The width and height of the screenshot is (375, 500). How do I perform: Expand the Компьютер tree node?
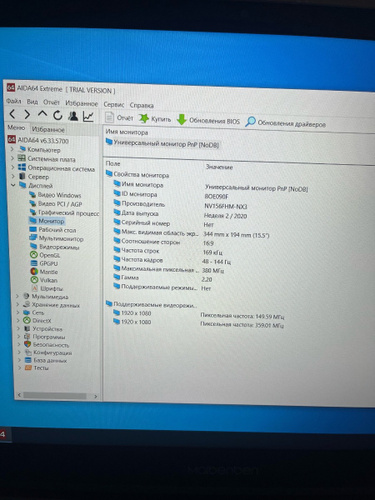pyautogui.click(x=12, y=149)
